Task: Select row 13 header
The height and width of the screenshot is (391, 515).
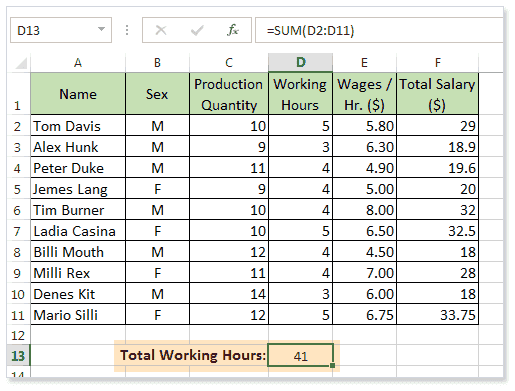Action: pyautogui.click(x=18, y=355)
